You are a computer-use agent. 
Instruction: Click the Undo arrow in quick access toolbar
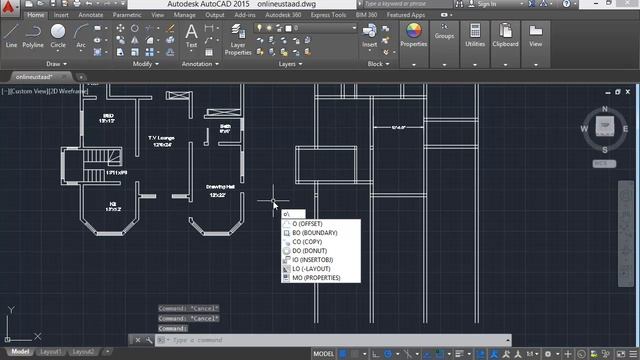[x=89, y=4]
